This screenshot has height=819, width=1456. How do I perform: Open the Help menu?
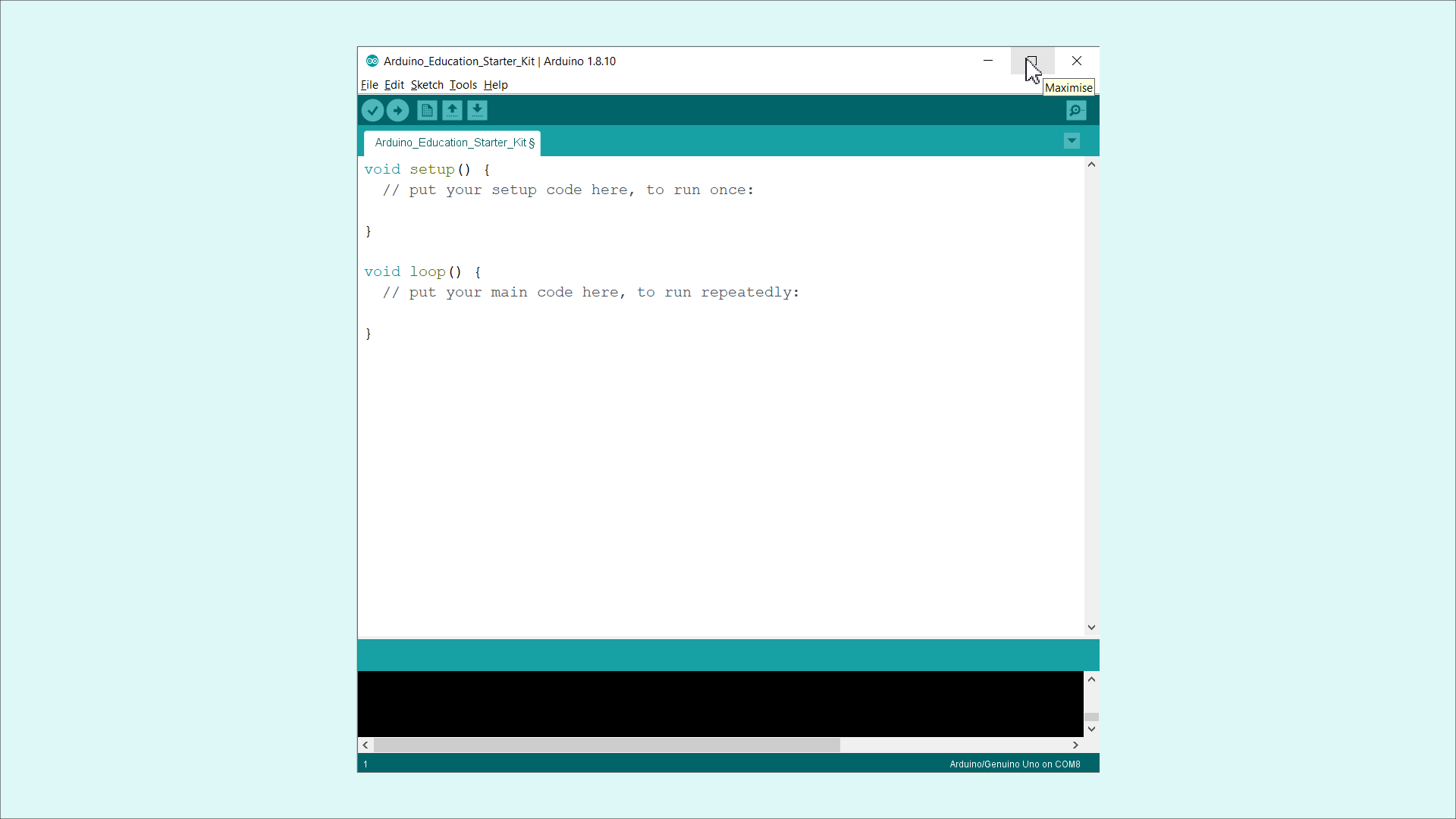[x=495, y=85]
